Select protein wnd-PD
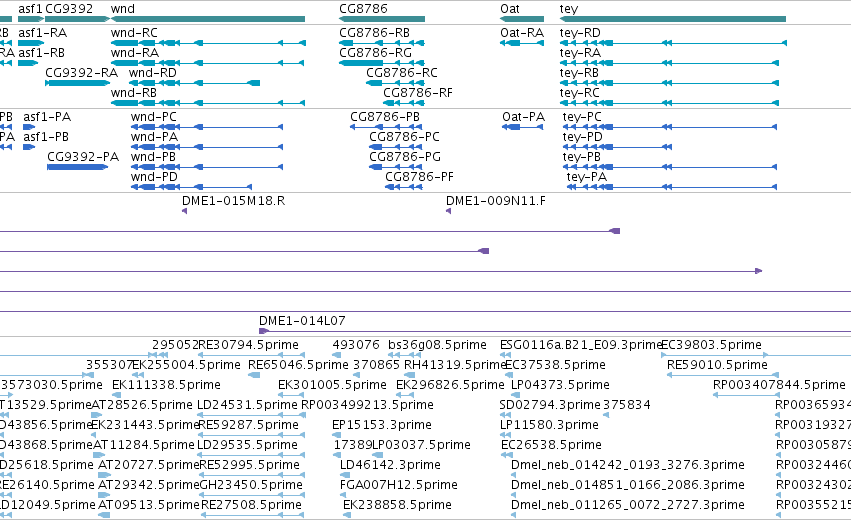 154,177
